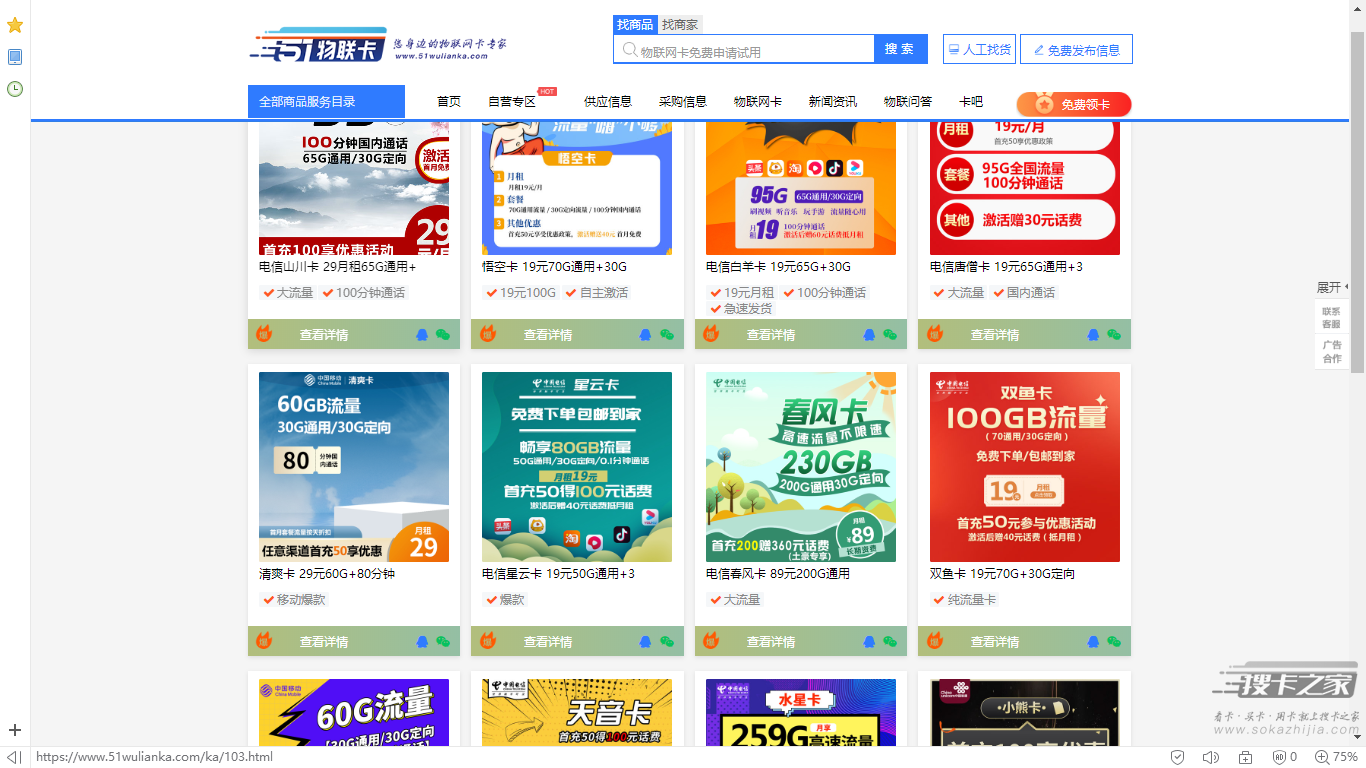Click 广告合作 side widget
The height and width of the screenshot is (768, 1366).
point(1332,352)
